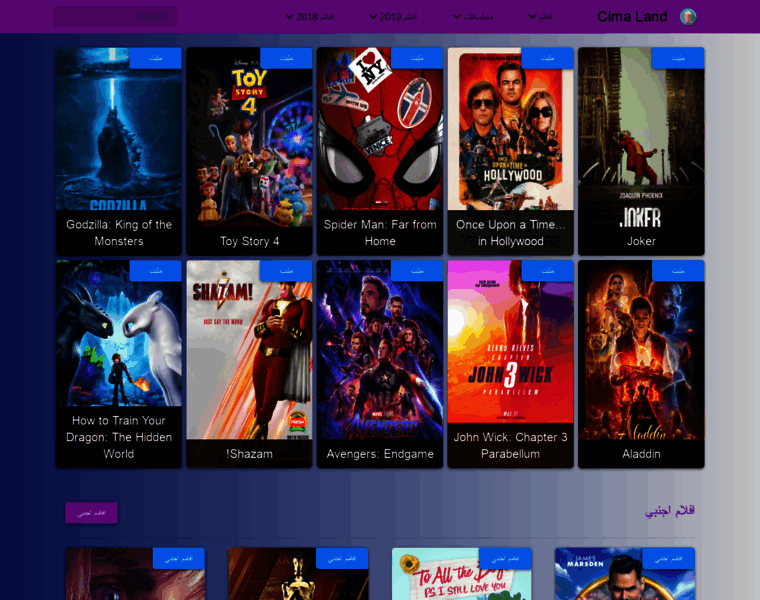Select 'John Wick: Chapter 3 Parabellum' title

pyautogui.click(x=510, y=446)
